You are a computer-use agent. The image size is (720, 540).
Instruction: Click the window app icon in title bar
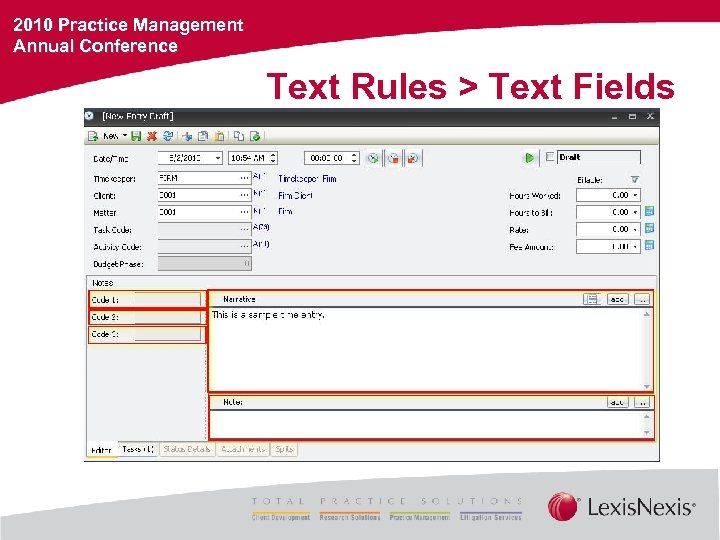click(90, 116)
